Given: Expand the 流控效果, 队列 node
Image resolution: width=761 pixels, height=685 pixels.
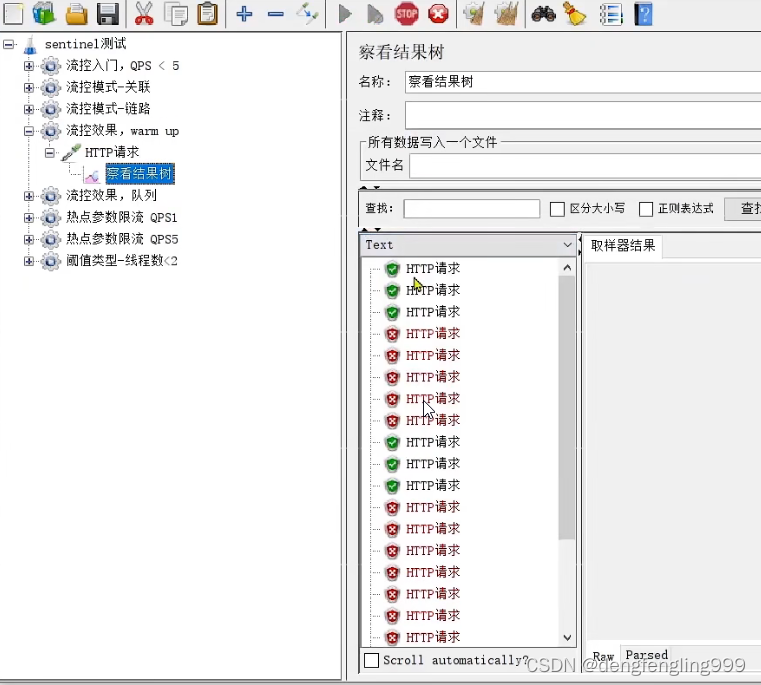Looking at the screenshot, I should click(x=29, y=196).
